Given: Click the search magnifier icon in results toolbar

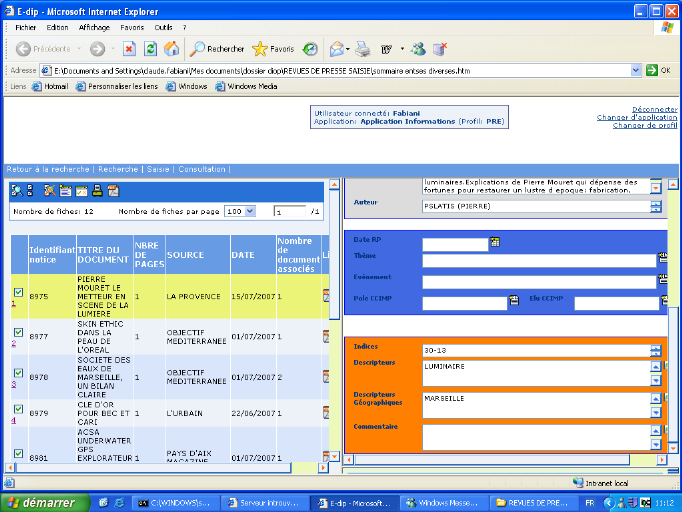Looking at the screenshot, I should tap(17, 190).
